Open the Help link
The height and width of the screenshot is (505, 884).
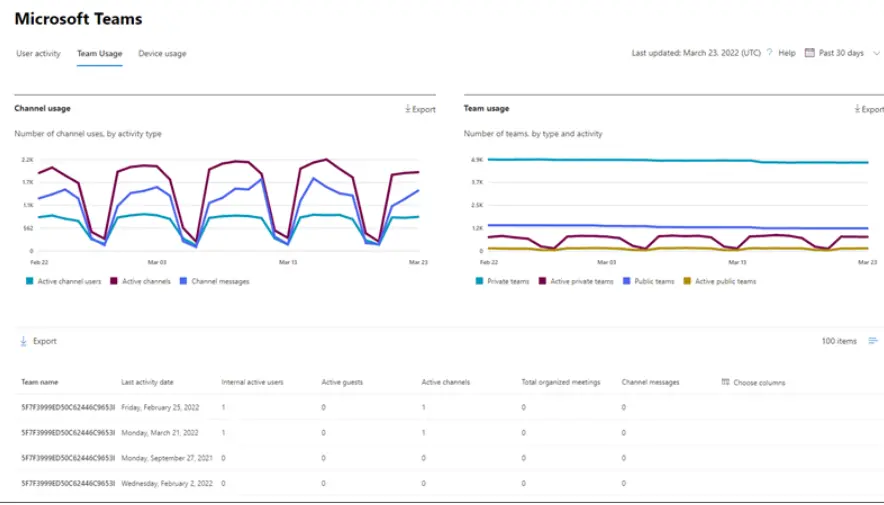pos(787,53)
